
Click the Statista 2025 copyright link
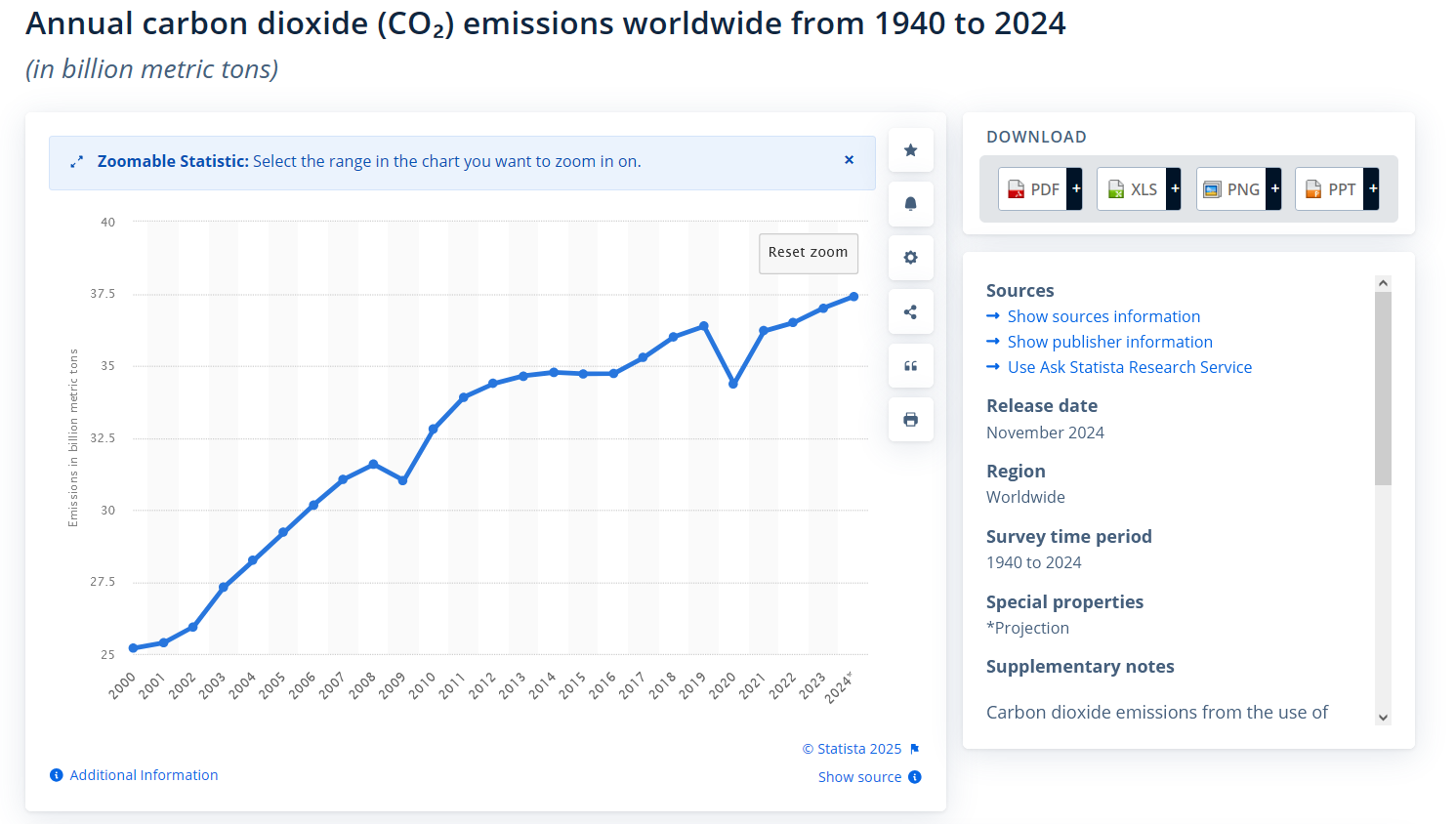coord(852,749)
